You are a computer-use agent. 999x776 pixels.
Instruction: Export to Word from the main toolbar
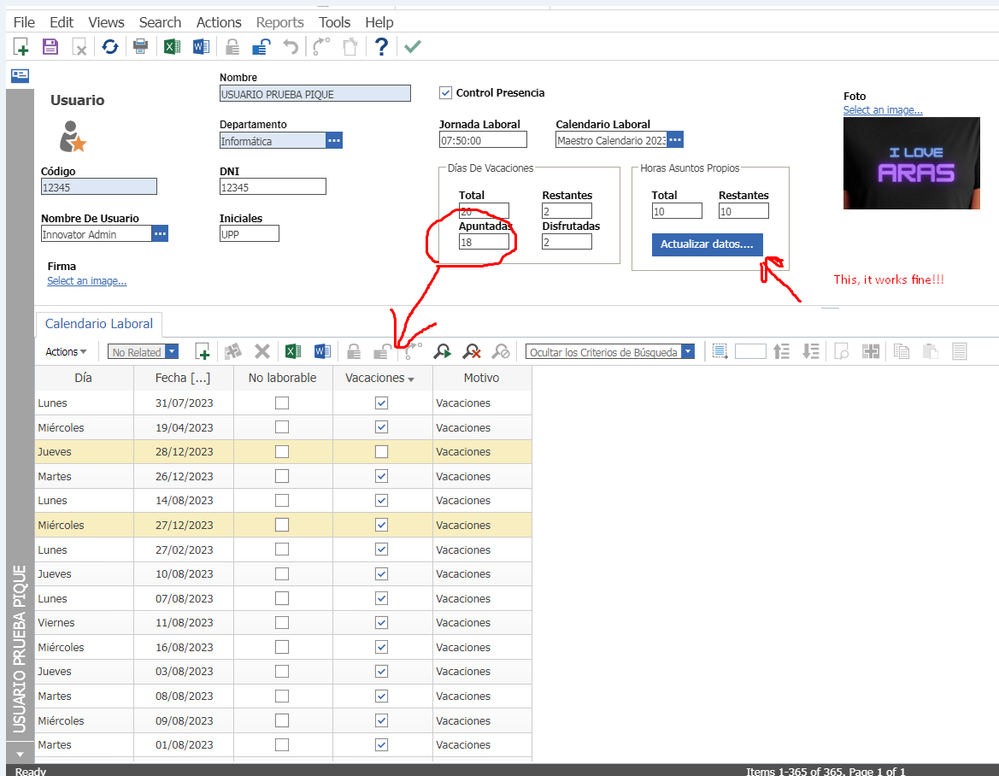coord(201,47)
